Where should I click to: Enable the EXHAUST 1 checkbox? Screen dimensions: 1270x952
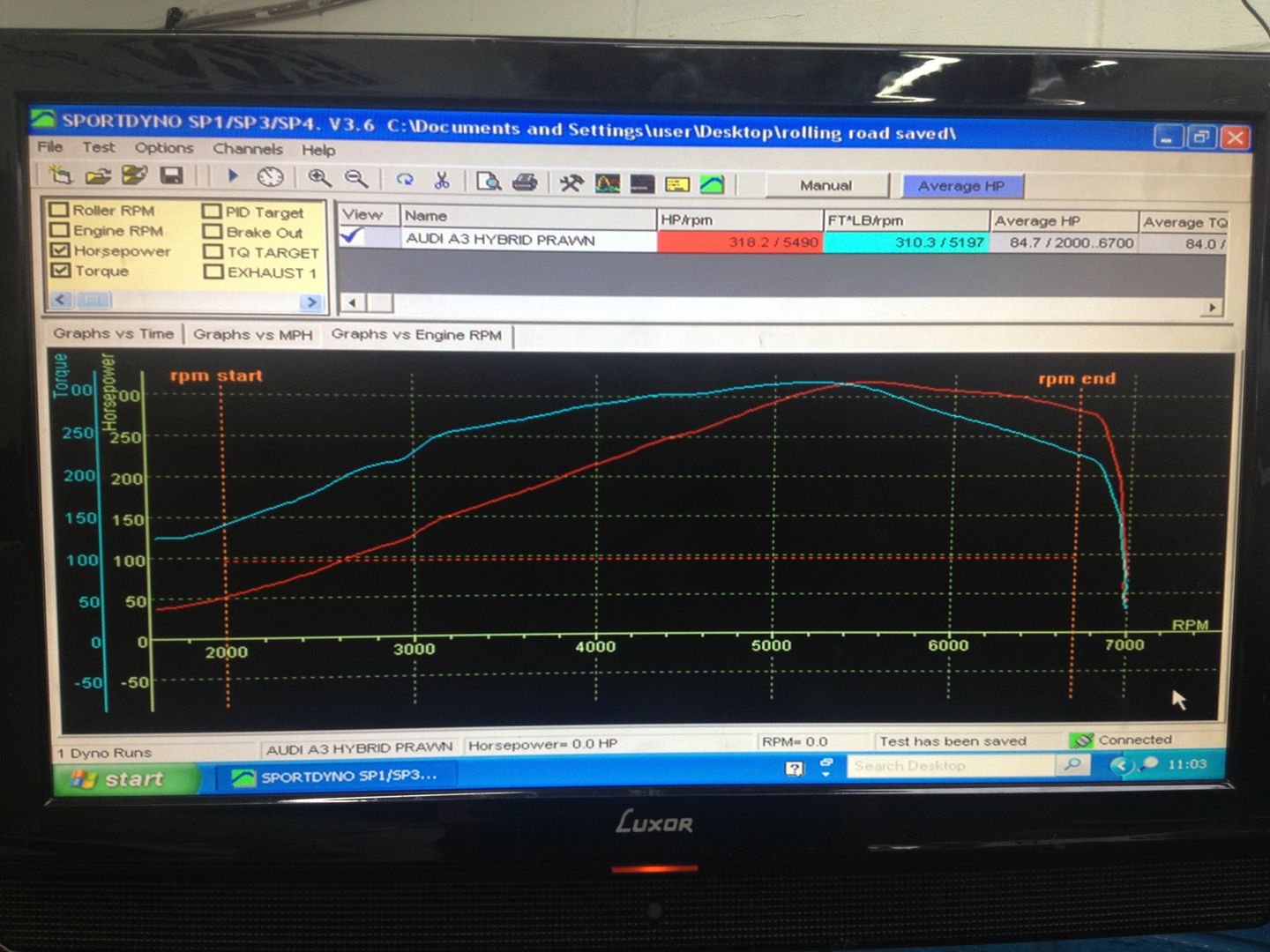coord(213,272)
